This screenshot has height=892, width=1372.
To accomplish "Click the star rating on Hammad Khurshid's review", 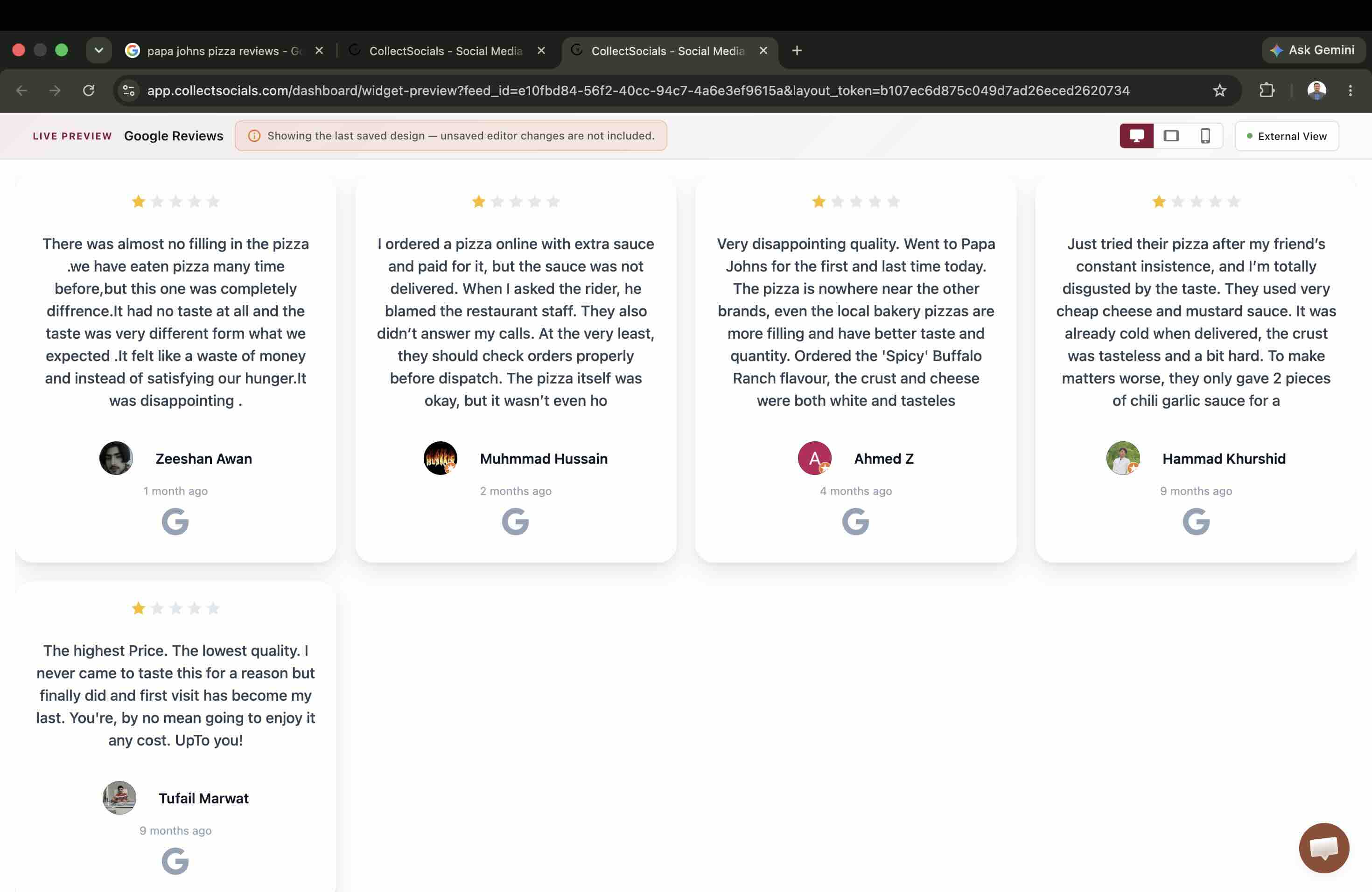I will tap(1196, 202).
